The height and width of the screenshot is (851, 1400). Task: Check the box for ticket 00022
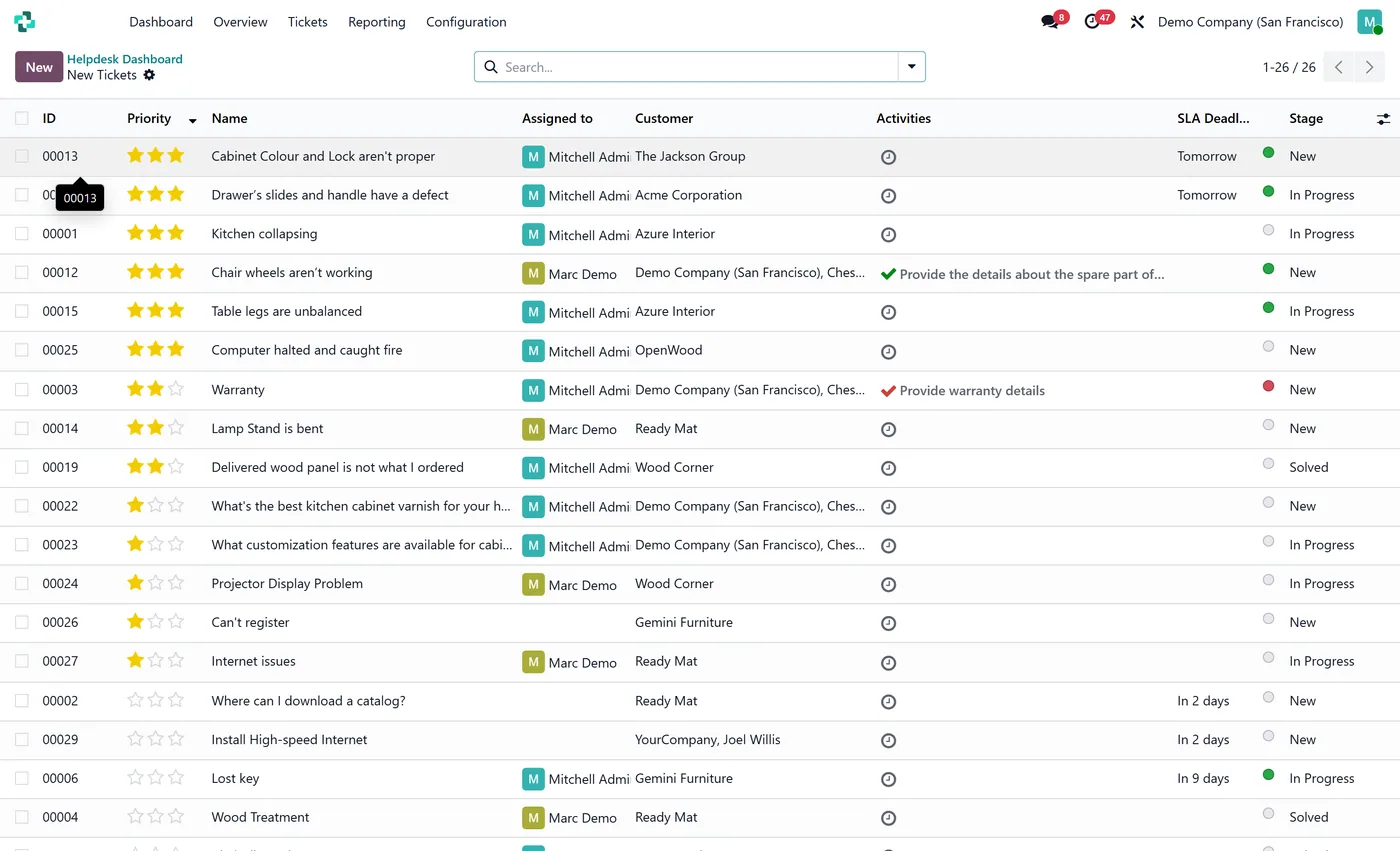click(22, 506)
